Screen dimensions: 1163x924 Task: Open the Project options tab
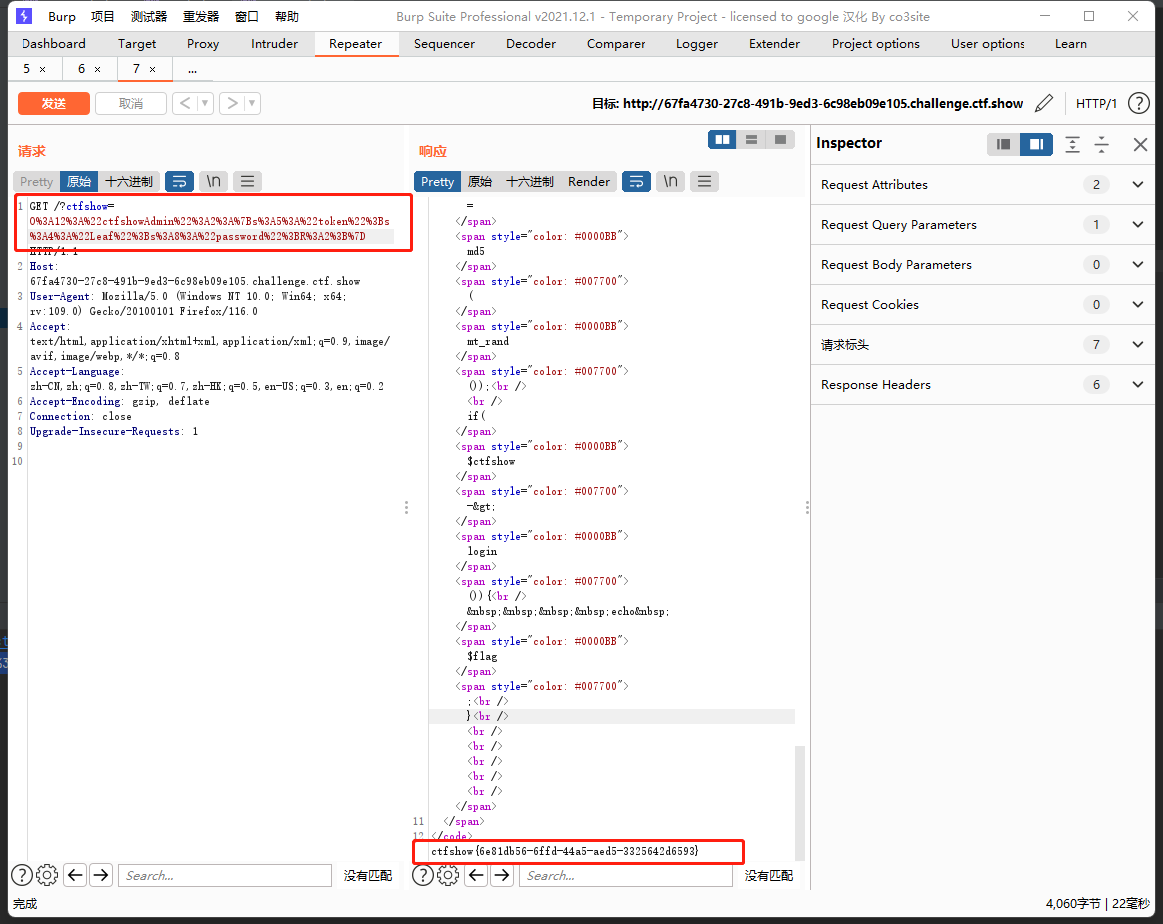[876, 44]
